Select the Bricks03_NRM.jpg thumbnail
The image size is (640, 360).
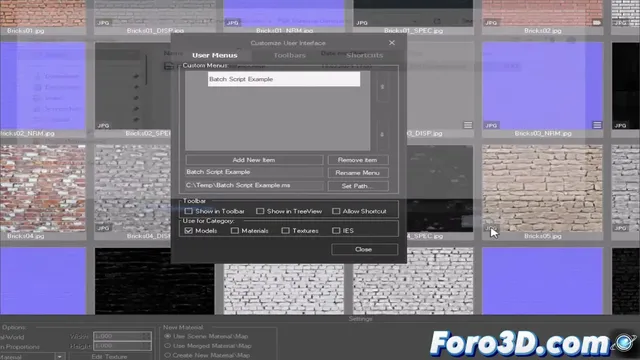[x=542, y=86]
